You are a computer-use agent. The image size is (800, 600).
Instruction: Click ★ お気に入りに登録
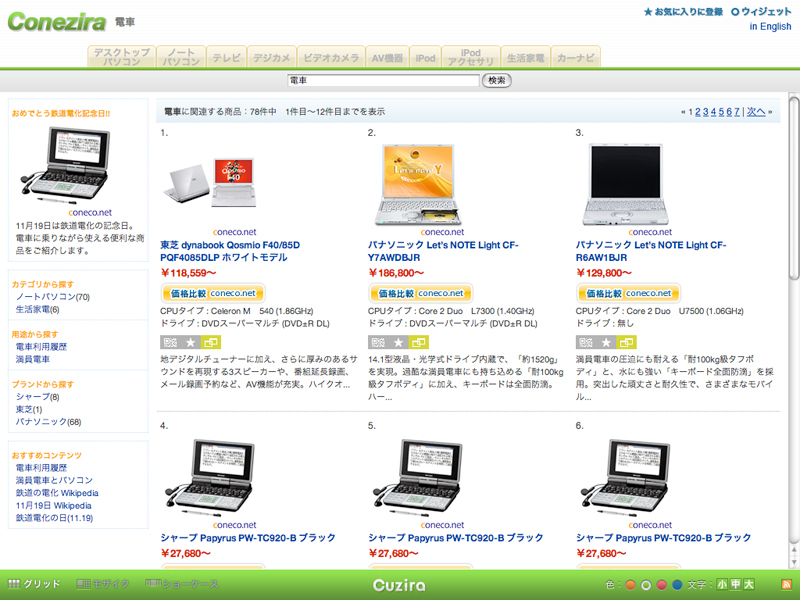(x=683, y=12)
